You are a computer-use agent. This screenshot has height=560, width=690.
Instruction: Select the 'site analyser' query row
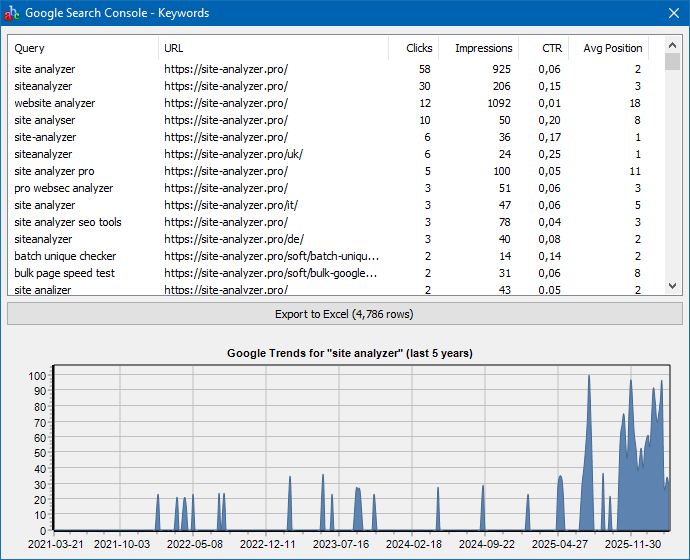click(328, 120)
